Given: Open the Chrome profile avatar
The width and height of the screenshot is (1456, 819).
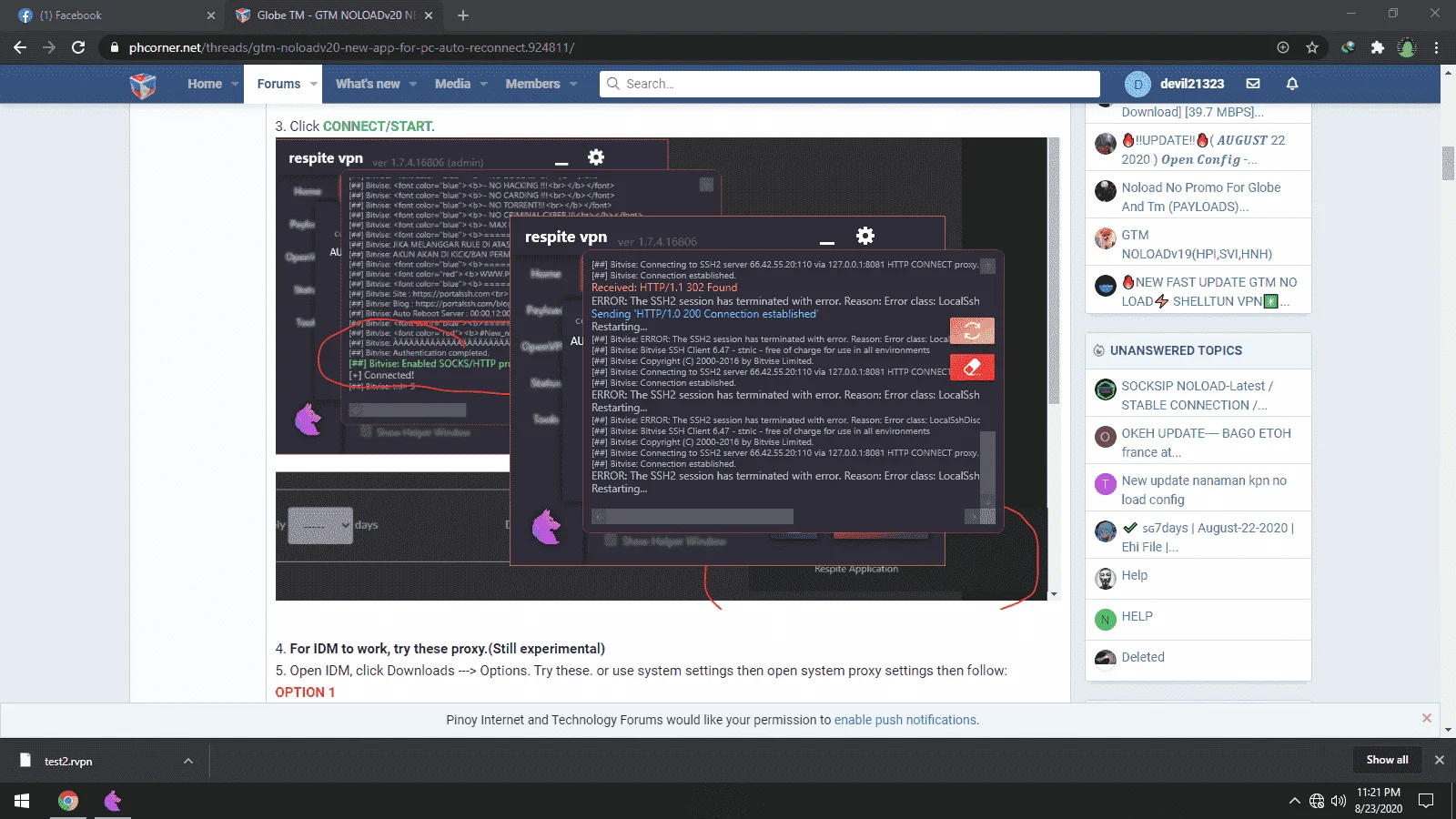Looking at the screenshot, I should [1407, 47].
